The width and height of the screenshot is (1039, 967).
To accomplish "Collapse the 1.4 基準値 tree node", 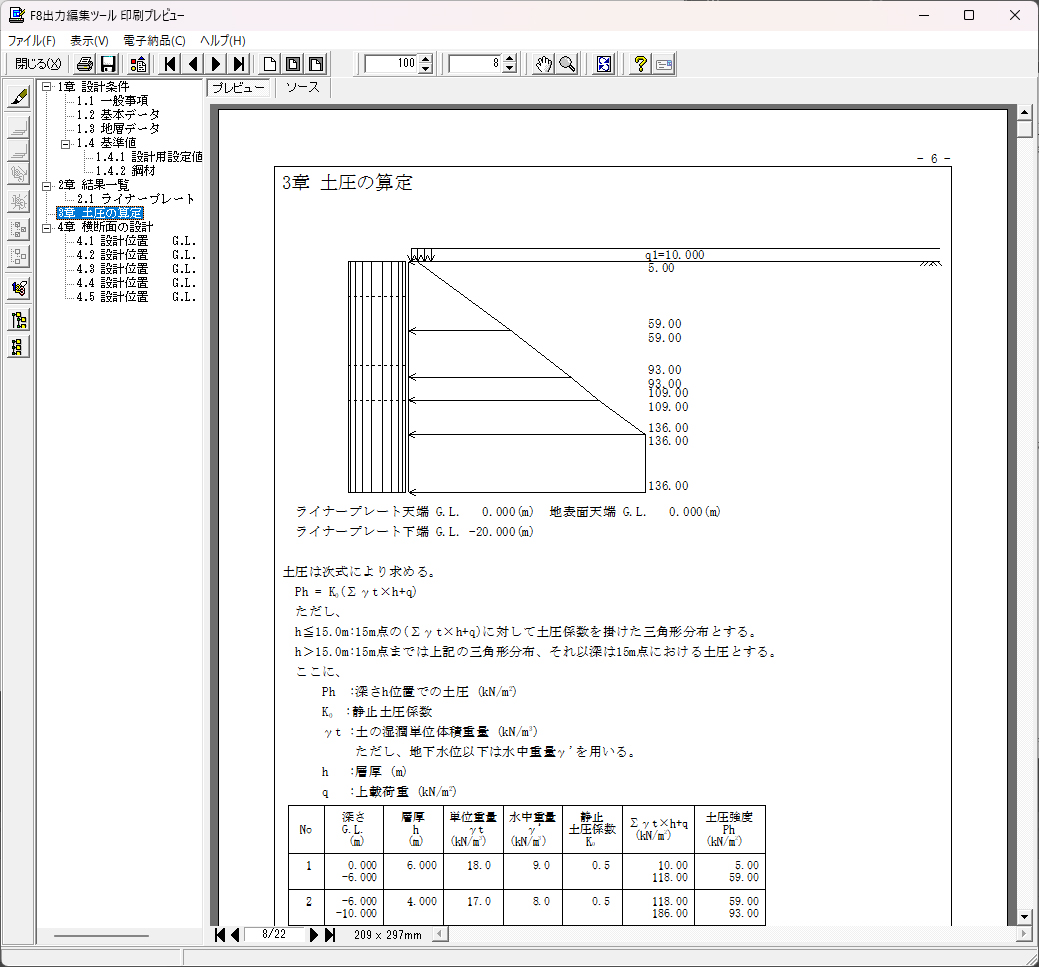I will pos(66,143).
